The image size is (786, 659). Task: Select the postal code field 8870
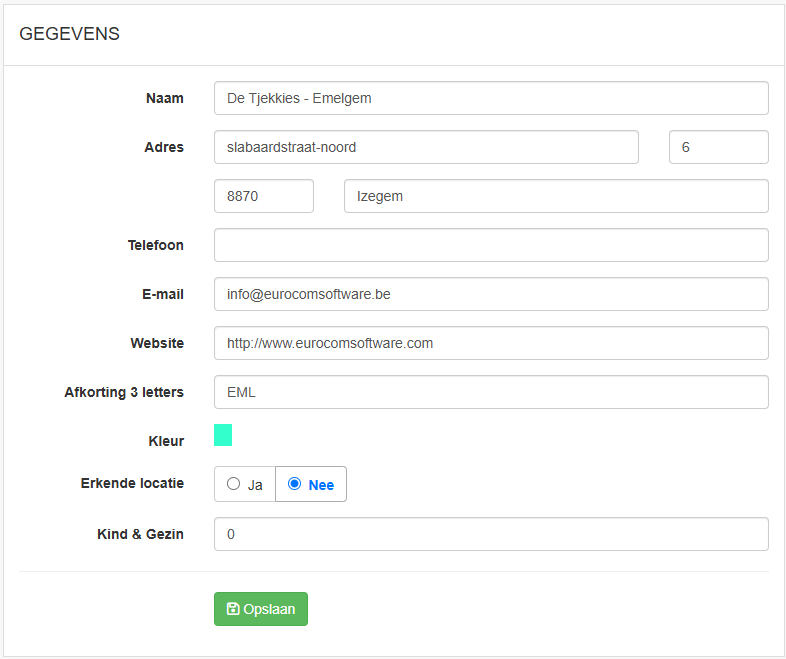click(x=264, y=196)
